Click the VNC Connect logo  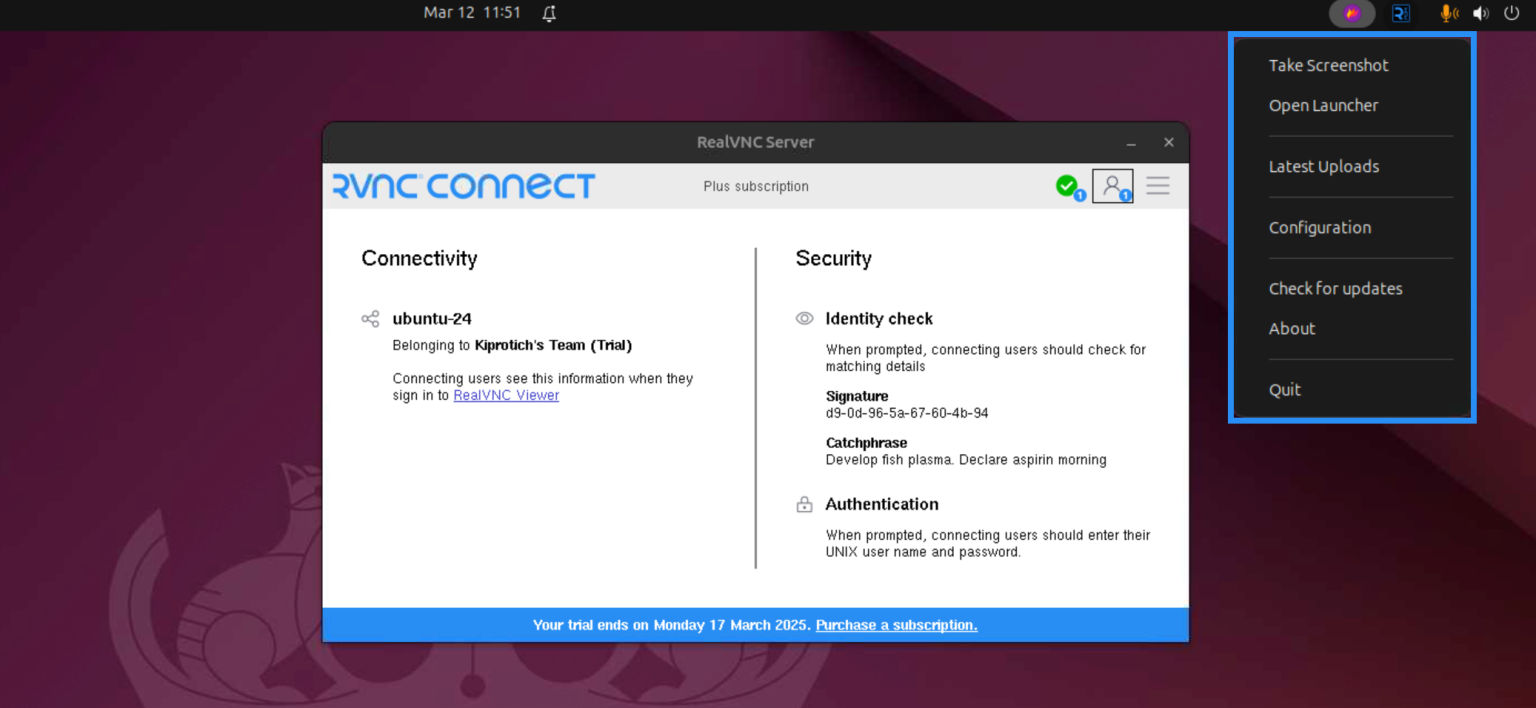tap(463, 186)
